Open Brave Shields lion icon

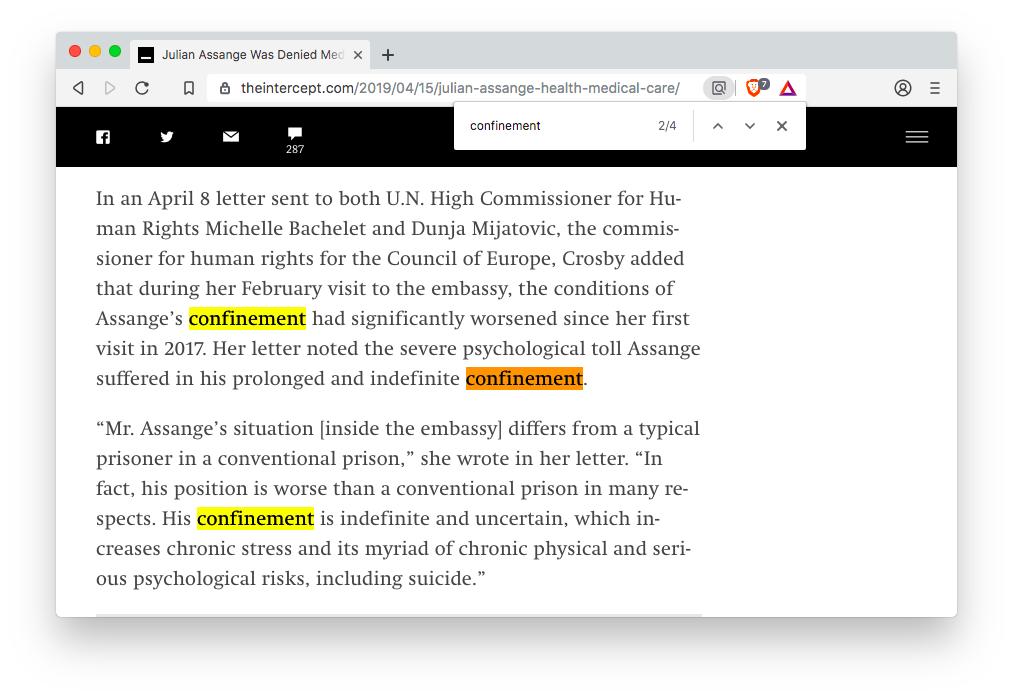755,87
